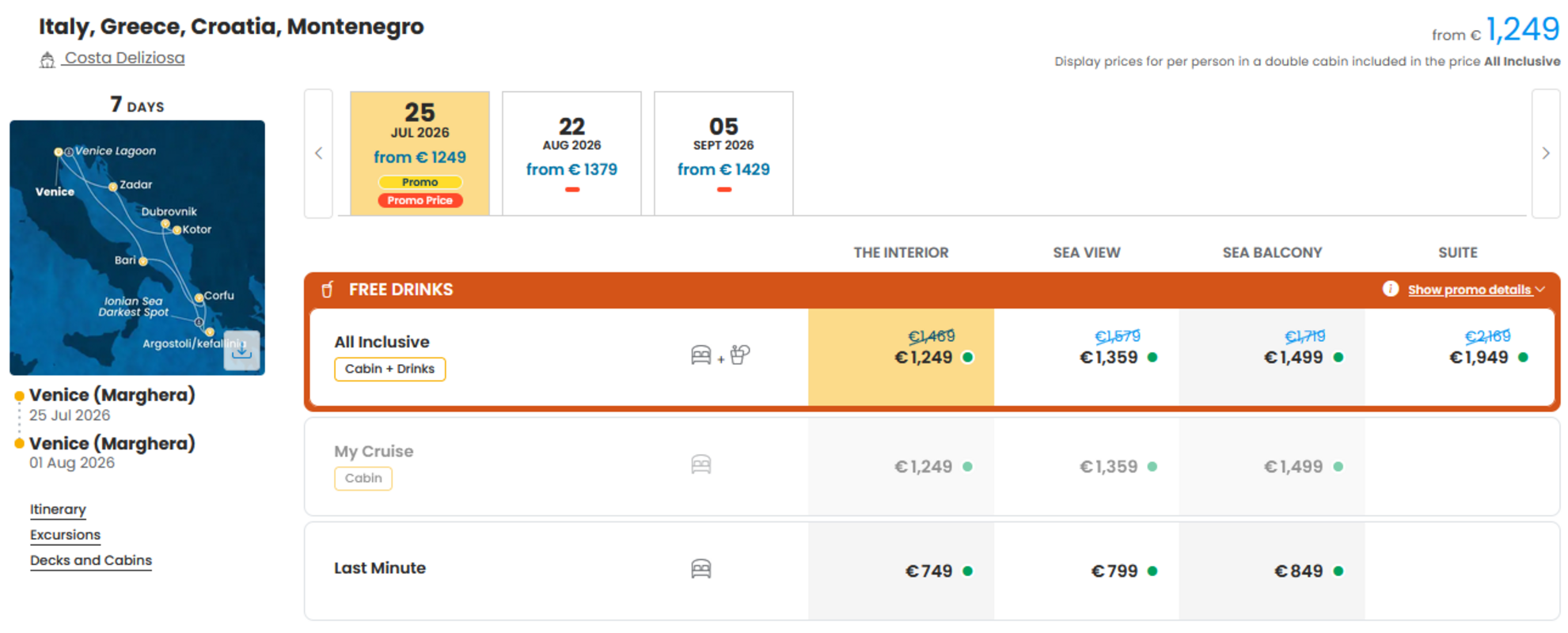Click the cruise title Italy, Greece, Croatia, Montenegro
The width and height of the screenshot is (1568, 633).
pos(231,26)
